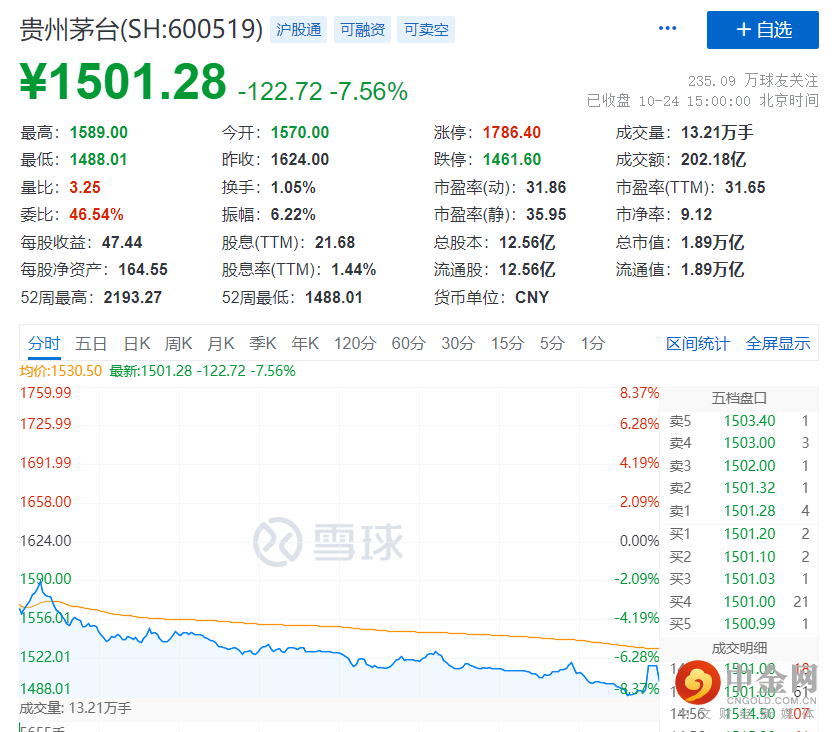Switch to the 日K chart tab
The height and width of the screenshot is (732, 832).
[137, 344]
